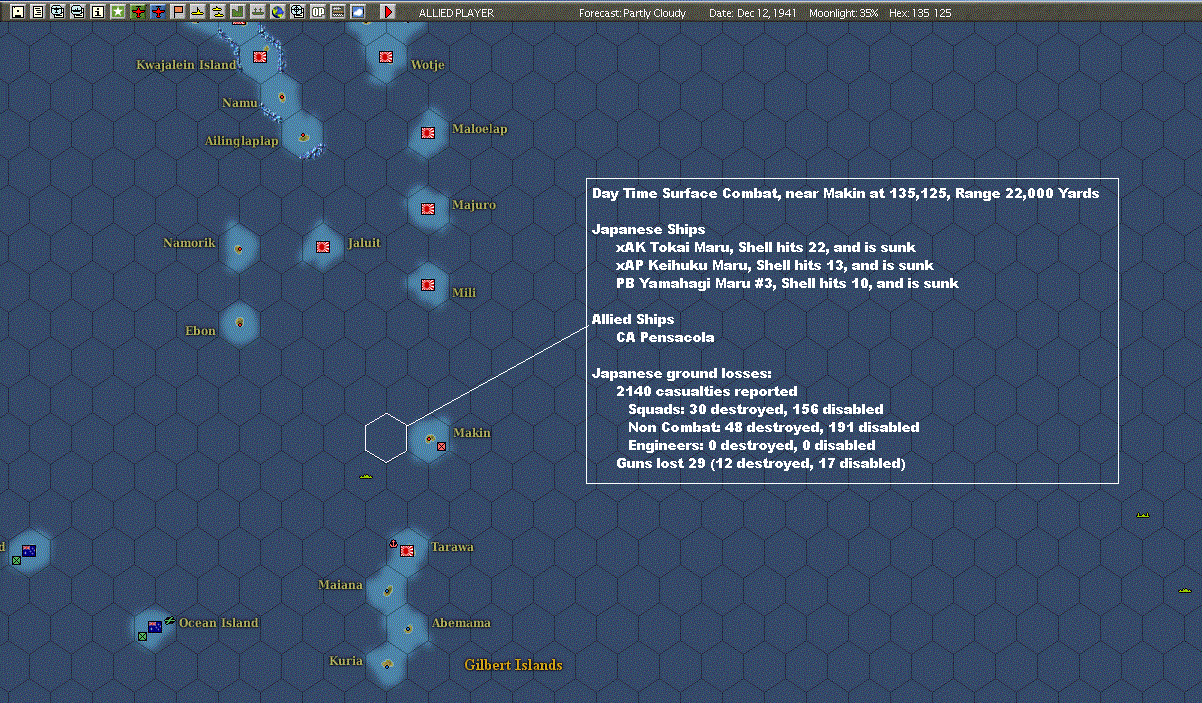Select the Namorik island dot
Screen dimensions: 1202x703
(239, 248)
